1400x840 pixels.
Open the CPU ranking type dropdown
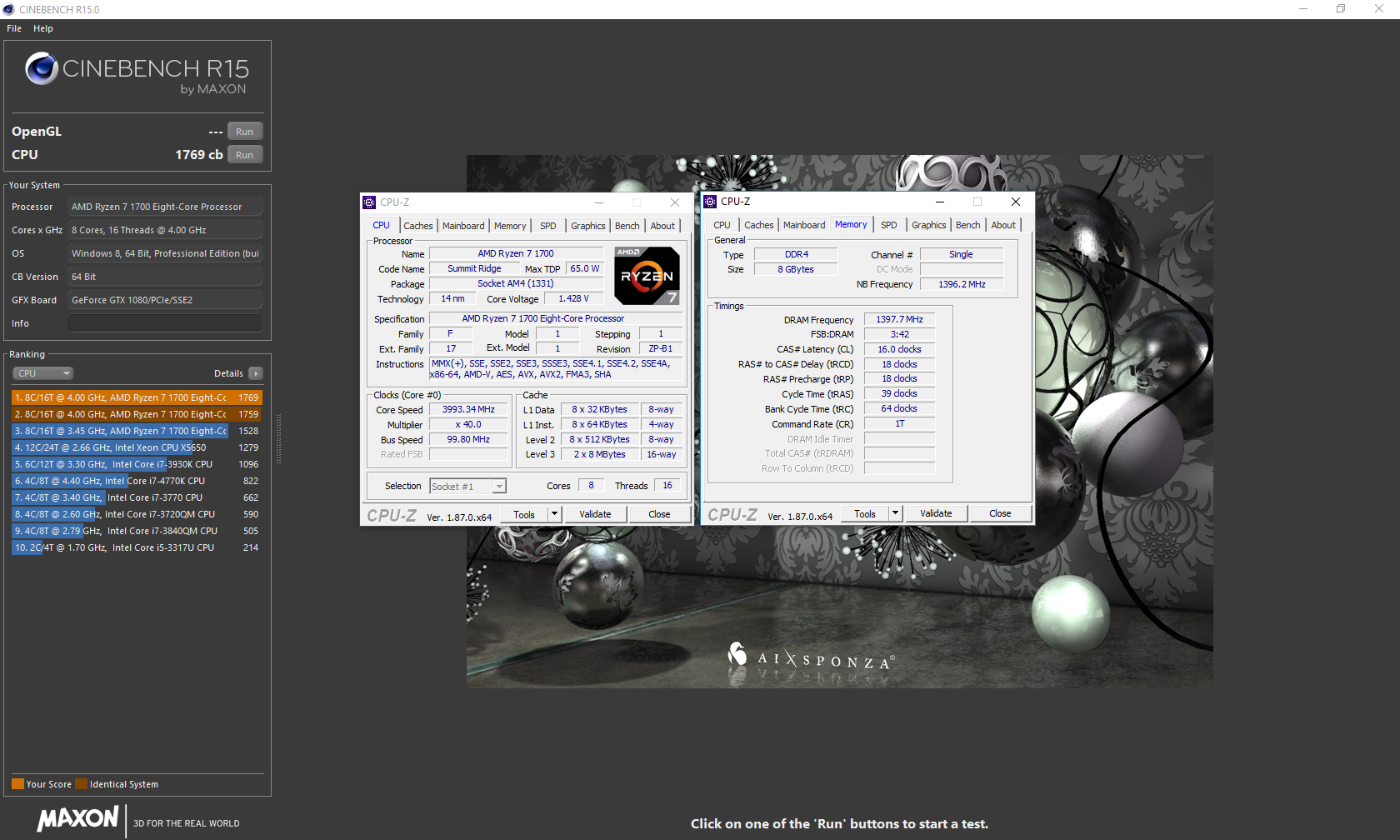pos(42,373)
